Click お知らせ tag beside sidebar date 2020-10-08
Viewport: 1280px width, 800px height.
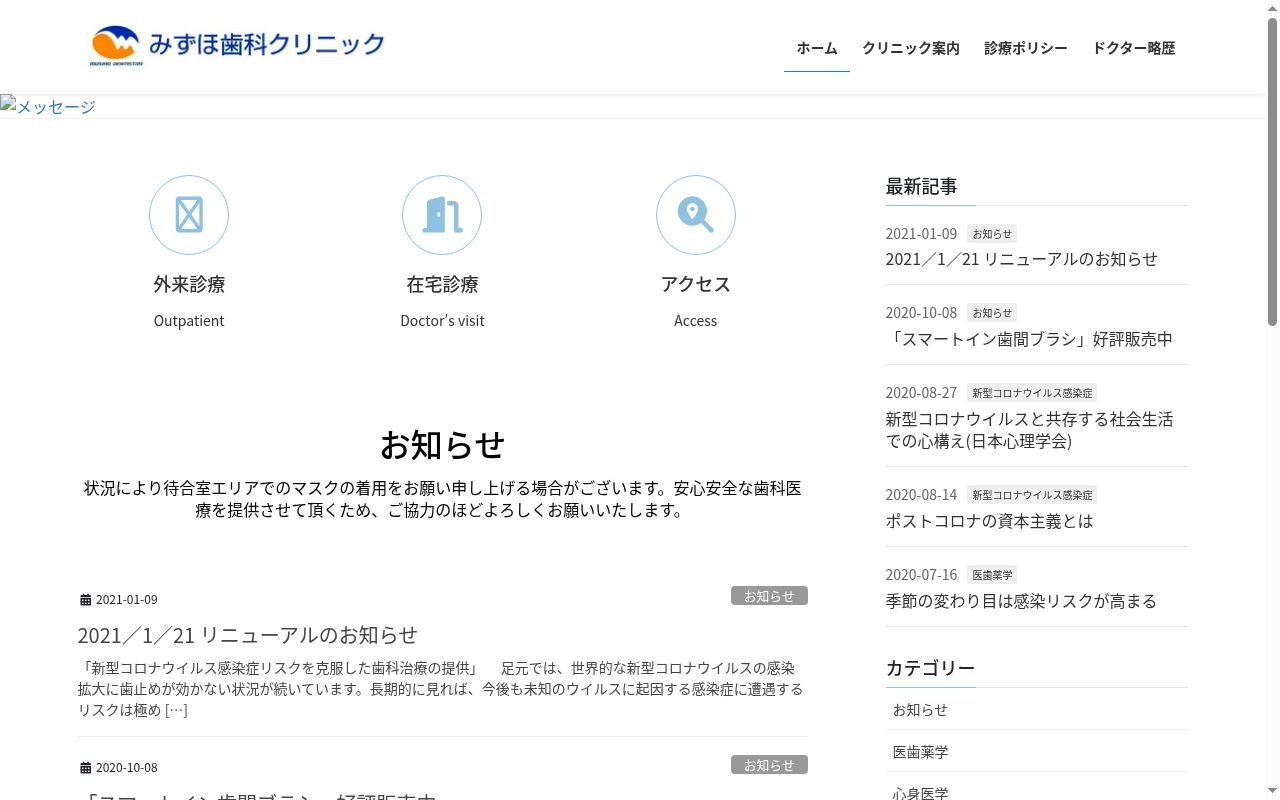992,313
